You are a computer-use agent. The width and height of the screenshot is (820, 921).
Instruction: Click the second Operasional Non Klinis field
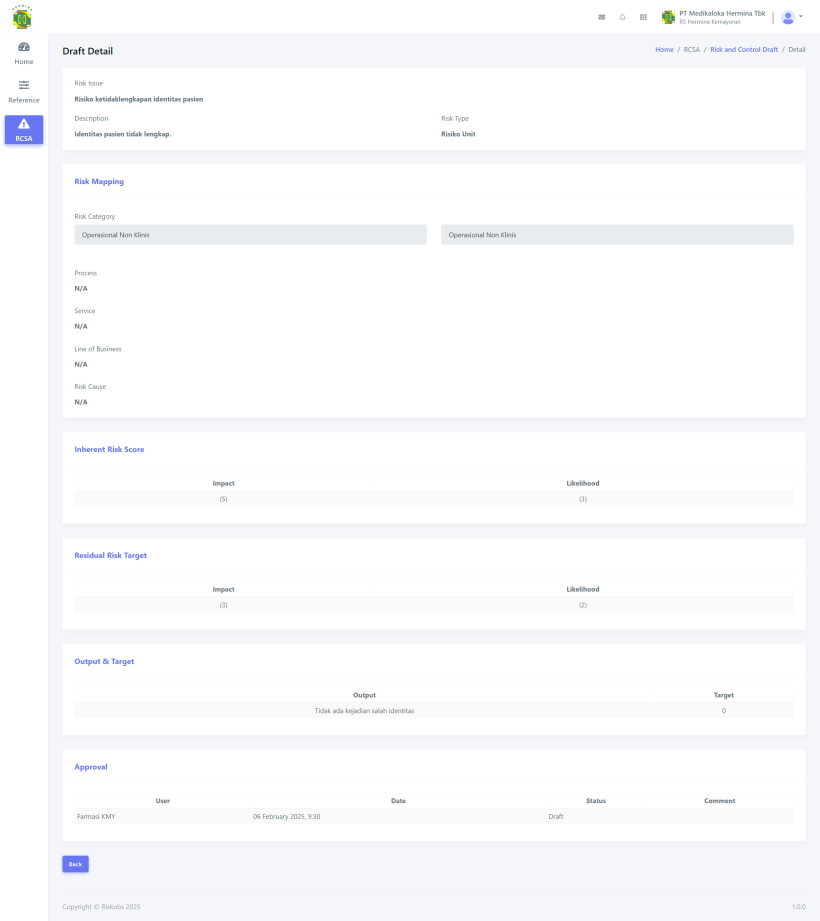click(617, 234)
